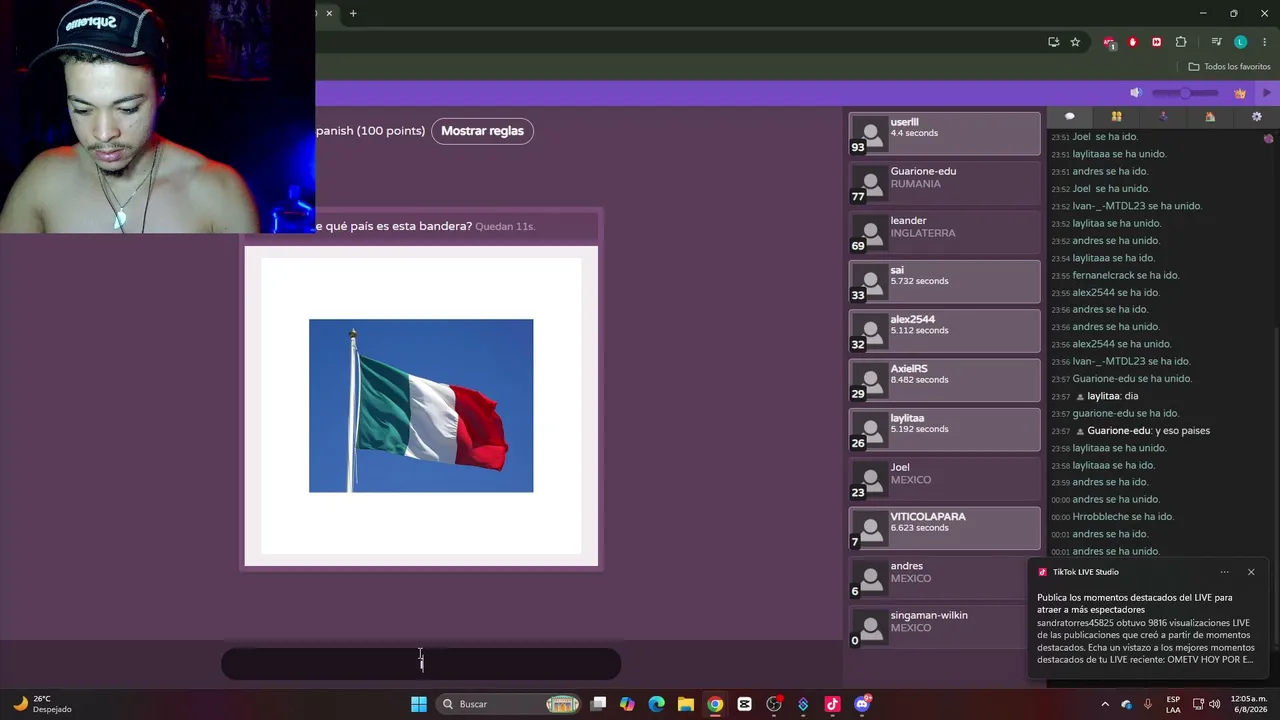Open the clock and date panel
This screenshot has width=1280, height=720.
(1248, 704)
